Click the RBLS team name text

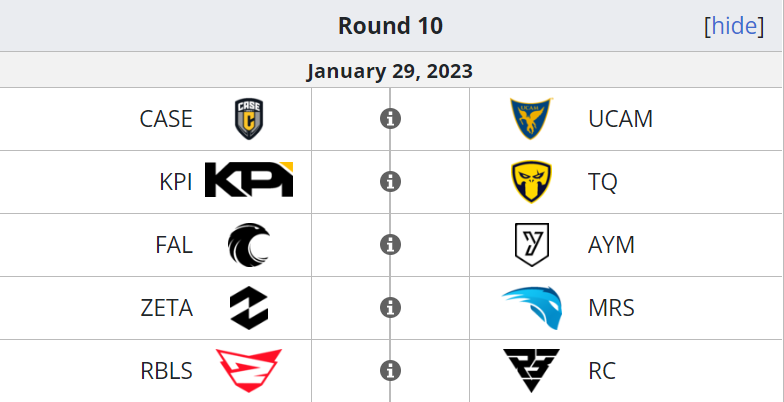(166, 370)
